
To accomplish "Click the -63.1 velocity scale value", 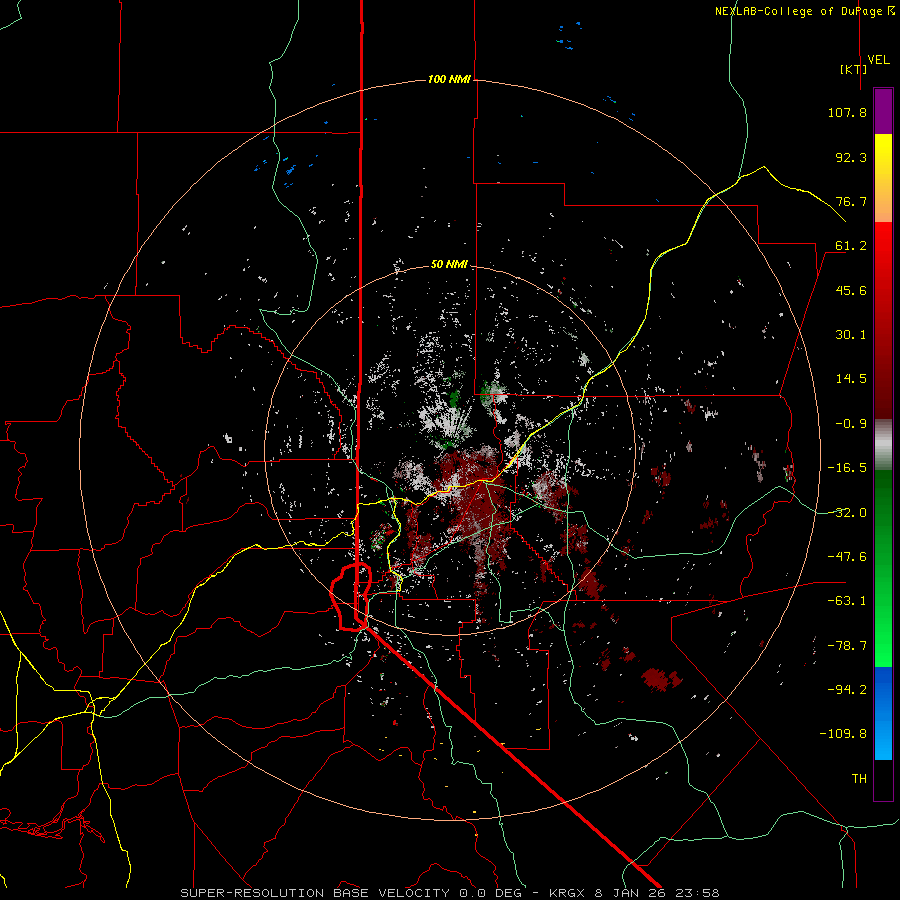I will point(847,601).
